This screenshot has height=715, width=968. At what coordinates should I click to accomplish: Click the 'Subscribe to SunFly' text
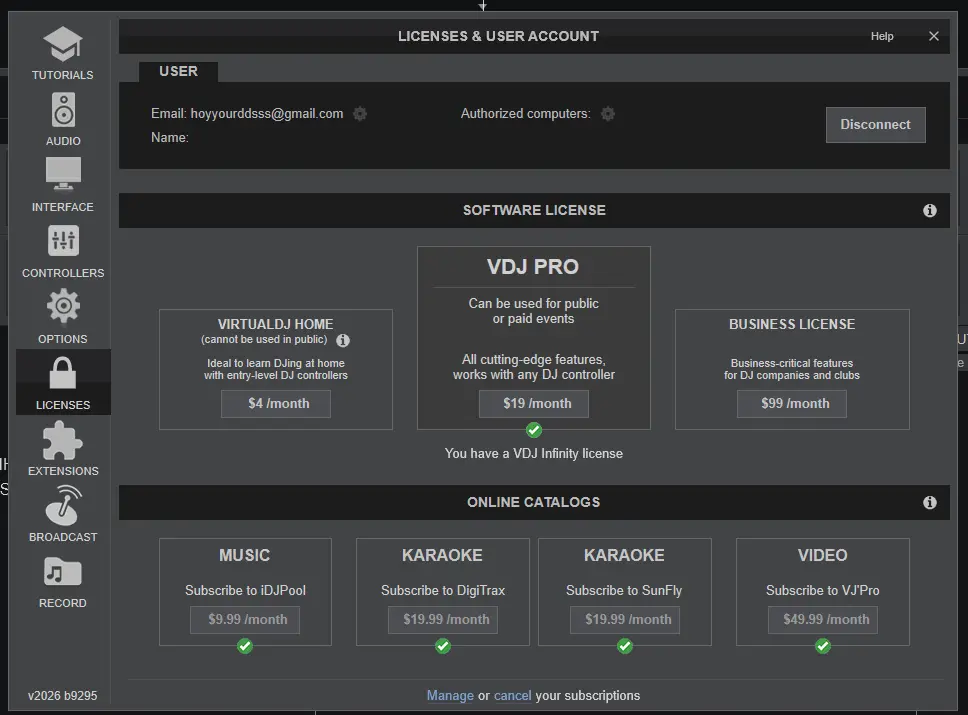click(x=624, y=591)
